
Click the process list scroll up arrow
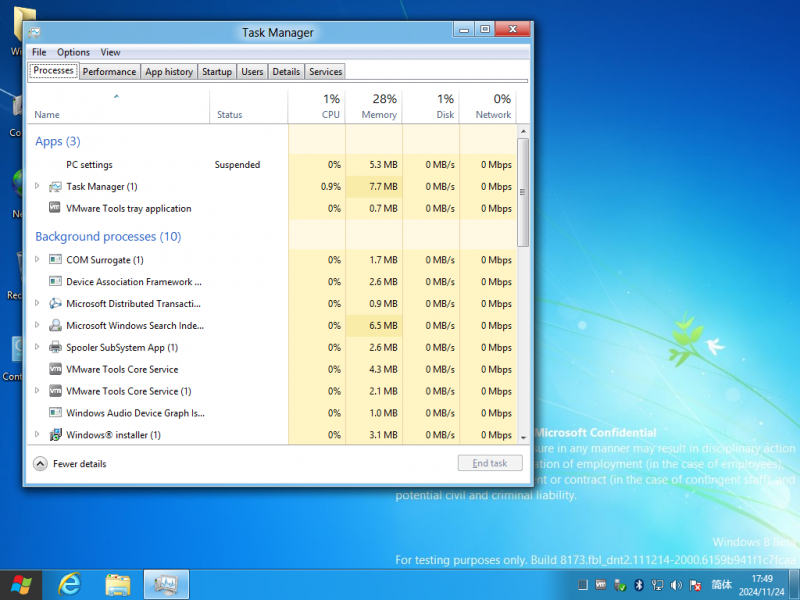pyautogui.click(x=523, y=132)
